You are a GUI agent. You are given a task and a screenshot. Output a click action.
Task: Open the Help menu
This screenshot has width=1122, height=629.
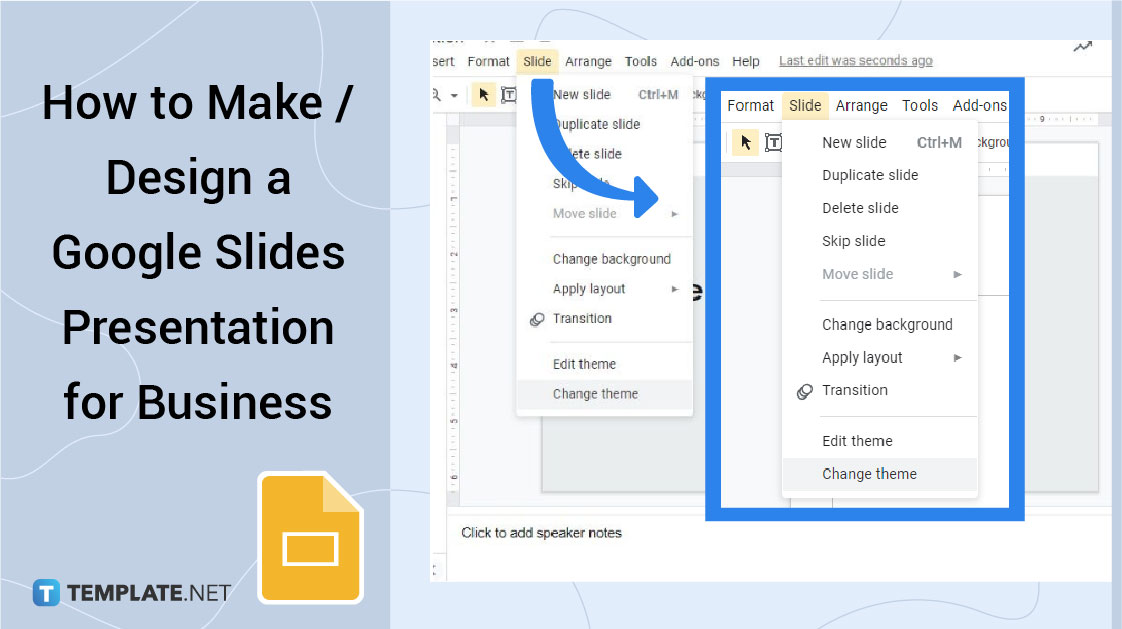(746, 62)
